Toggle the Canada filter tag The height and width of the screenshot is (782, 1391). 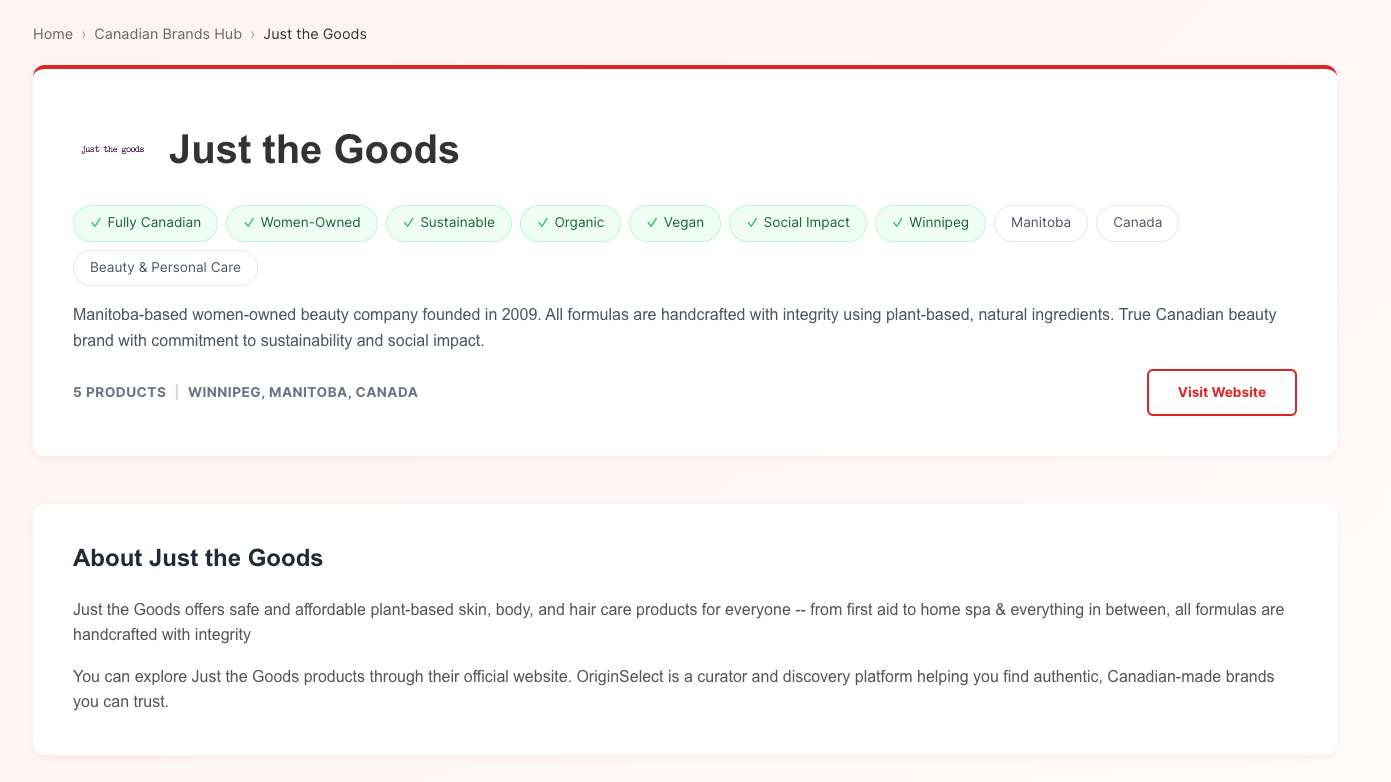[x=1137, y=223]
